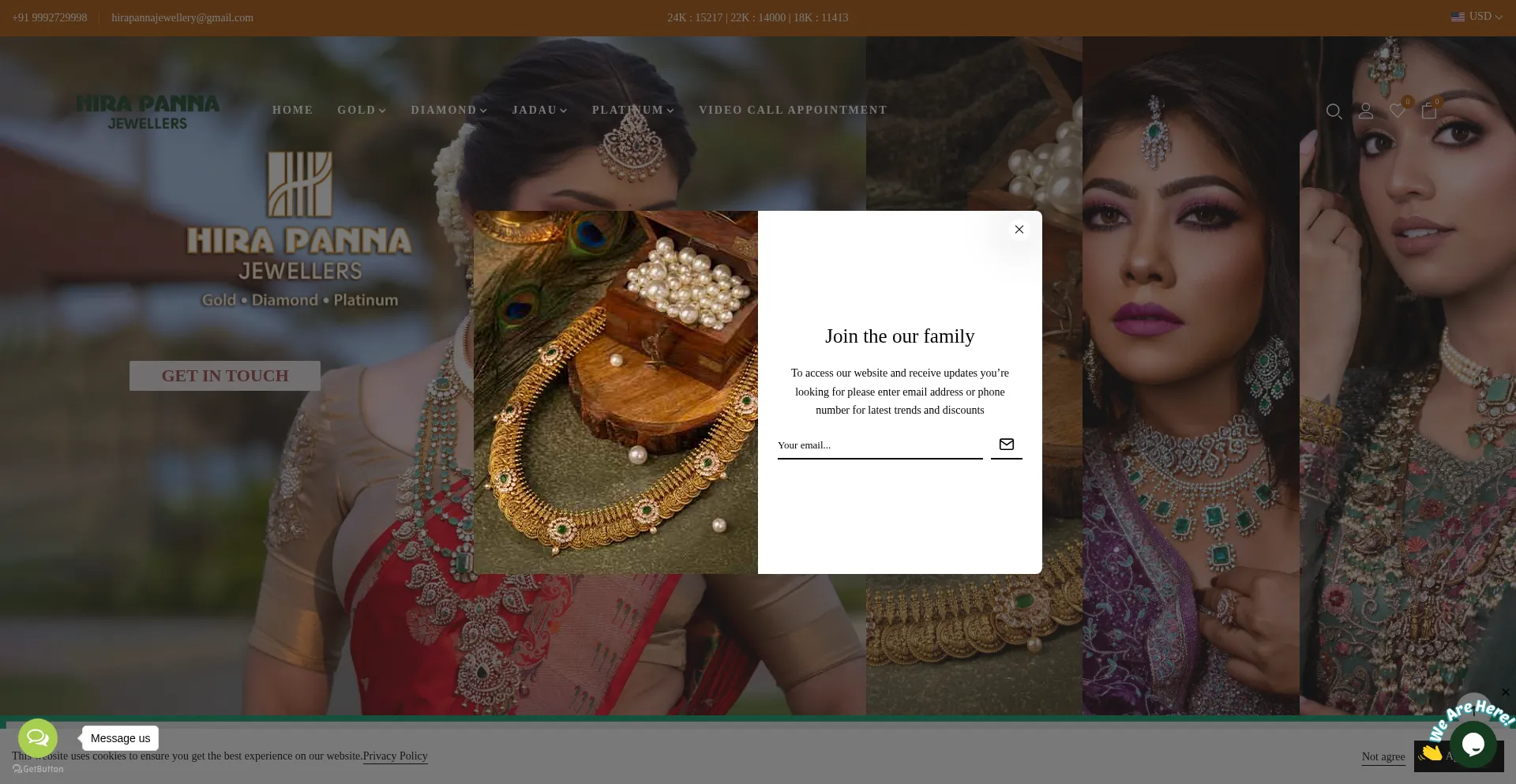The image size is (1516, 784).
Task: Click the Join the our family heading
Action: pyautogui.click(x=900, y=336)
